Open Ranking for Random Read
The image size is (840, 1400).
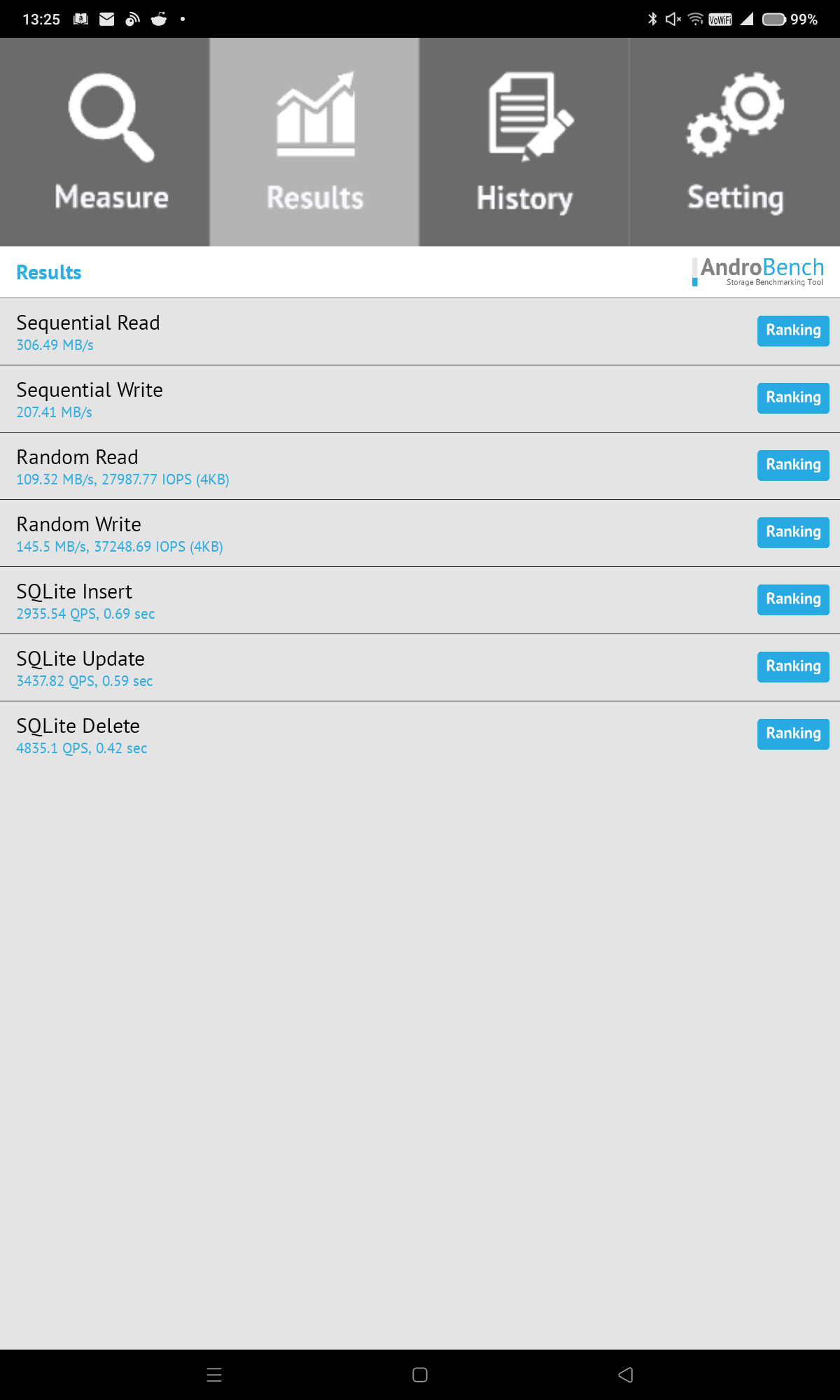pyautogui.click(x=793, y=465)
